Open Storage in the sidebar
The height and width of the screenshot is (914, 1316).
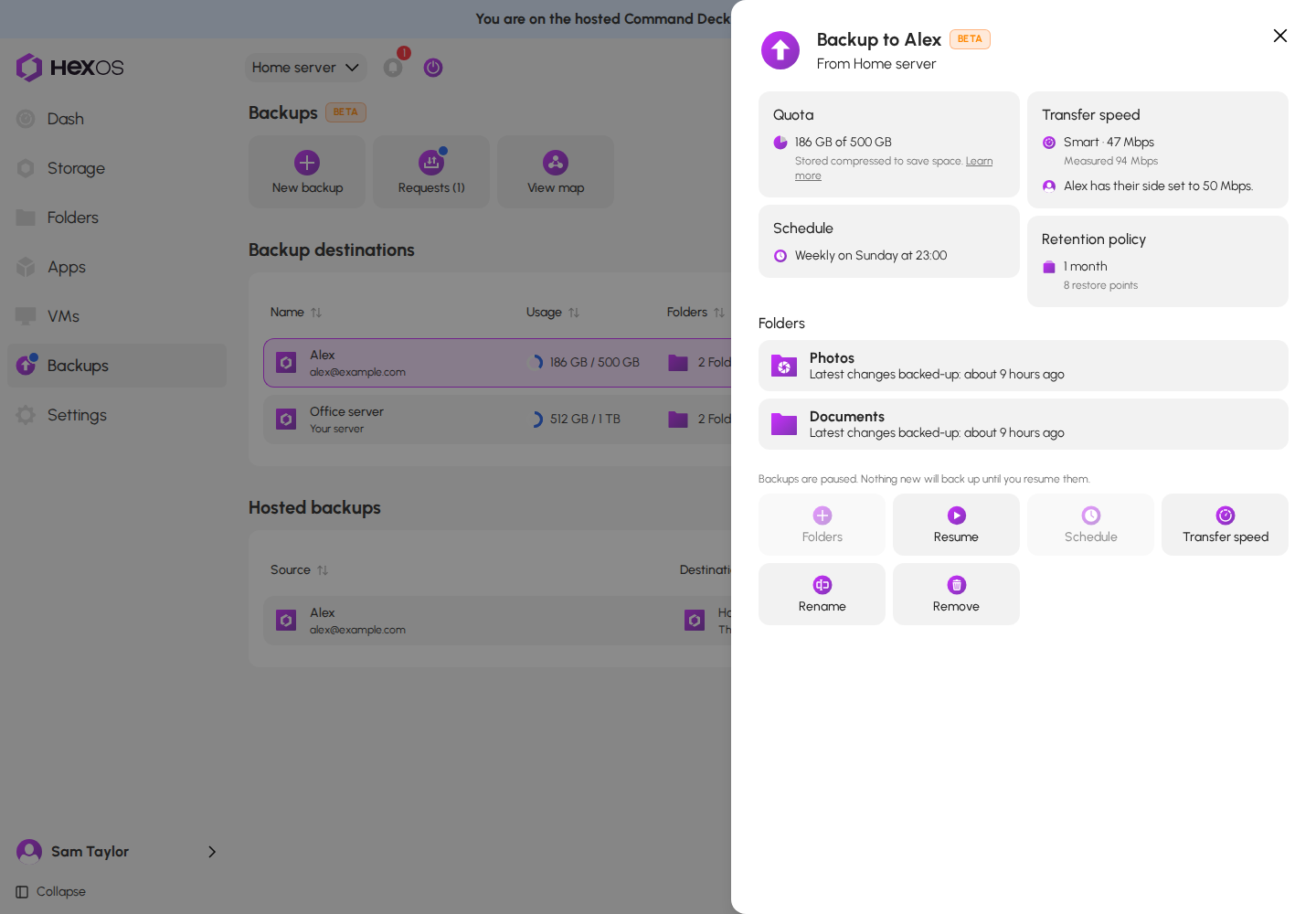[117, 168]
